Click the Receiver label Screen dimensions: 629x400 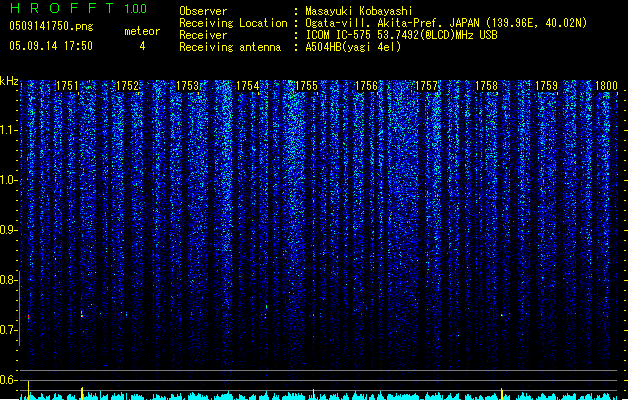pyautogui.click(x=203, y=35)
